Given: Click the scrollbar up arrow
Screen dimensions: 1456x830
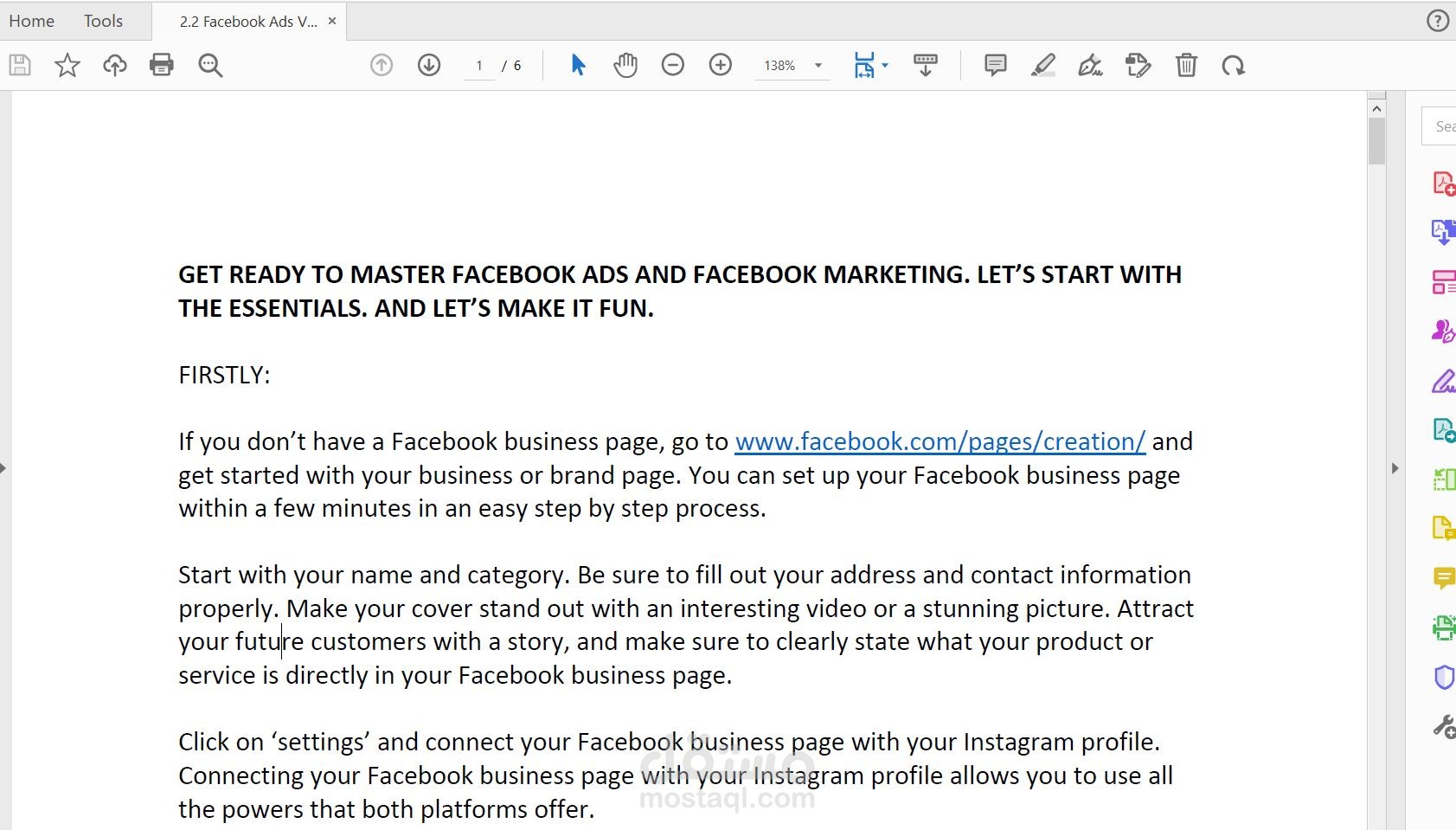Looking at the screenshot, I should pos(1376,108).
